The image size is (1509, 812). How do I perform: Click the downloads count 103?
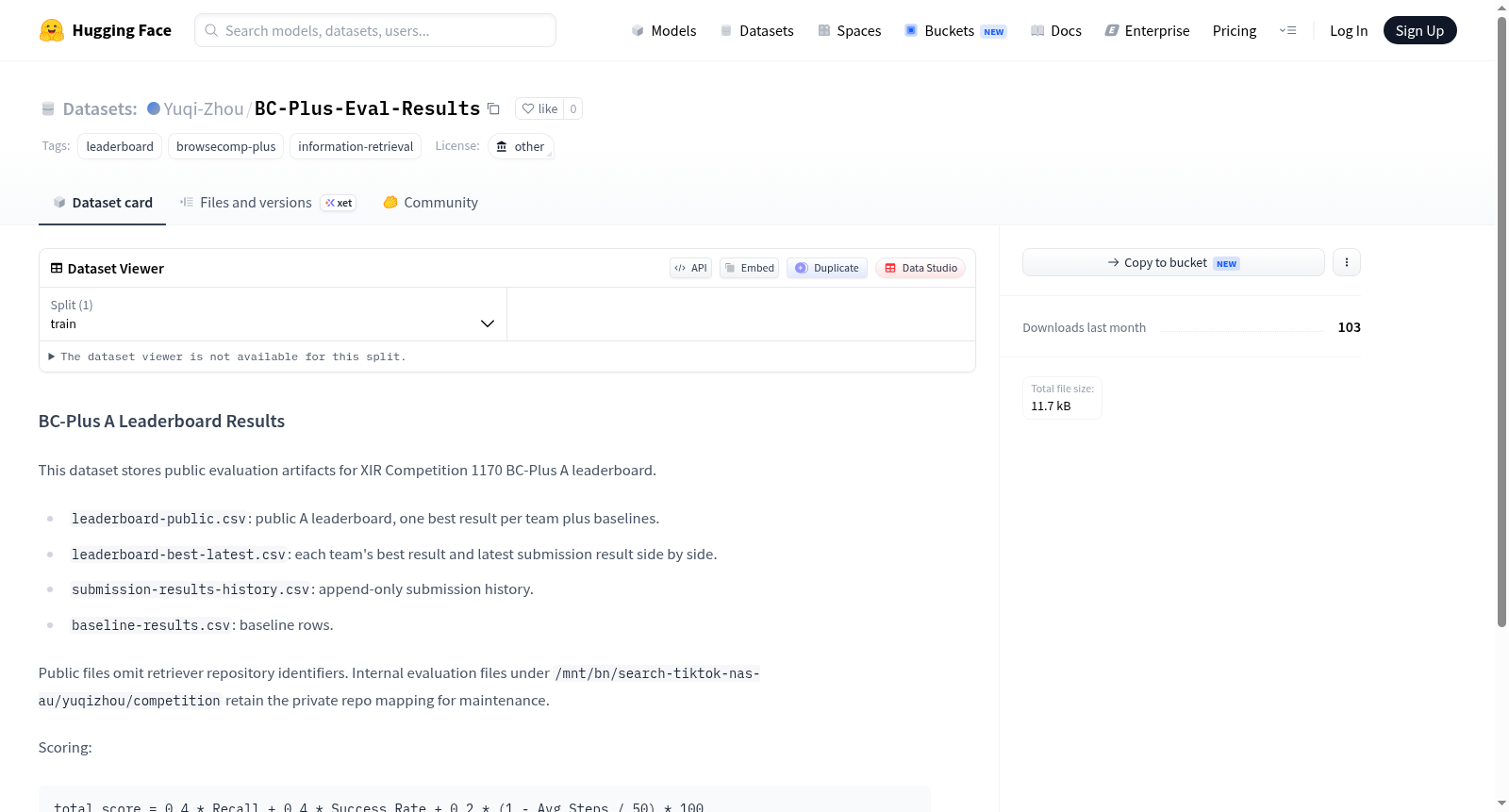[1349, 327]
